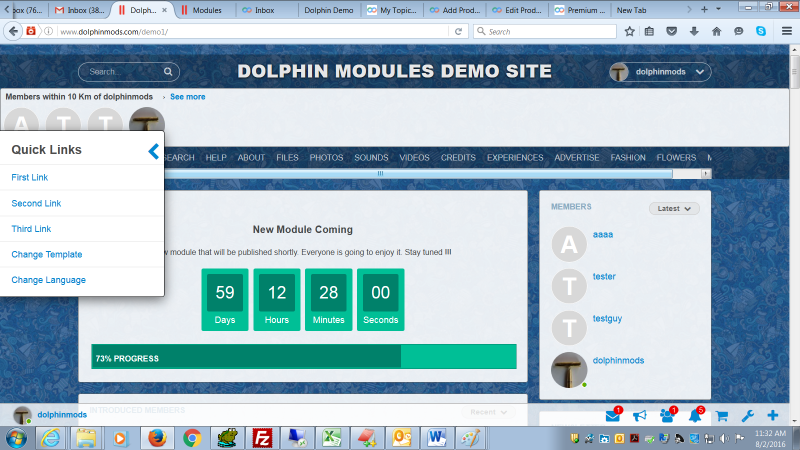Open the CREDITS menu item

pos(458,158)
